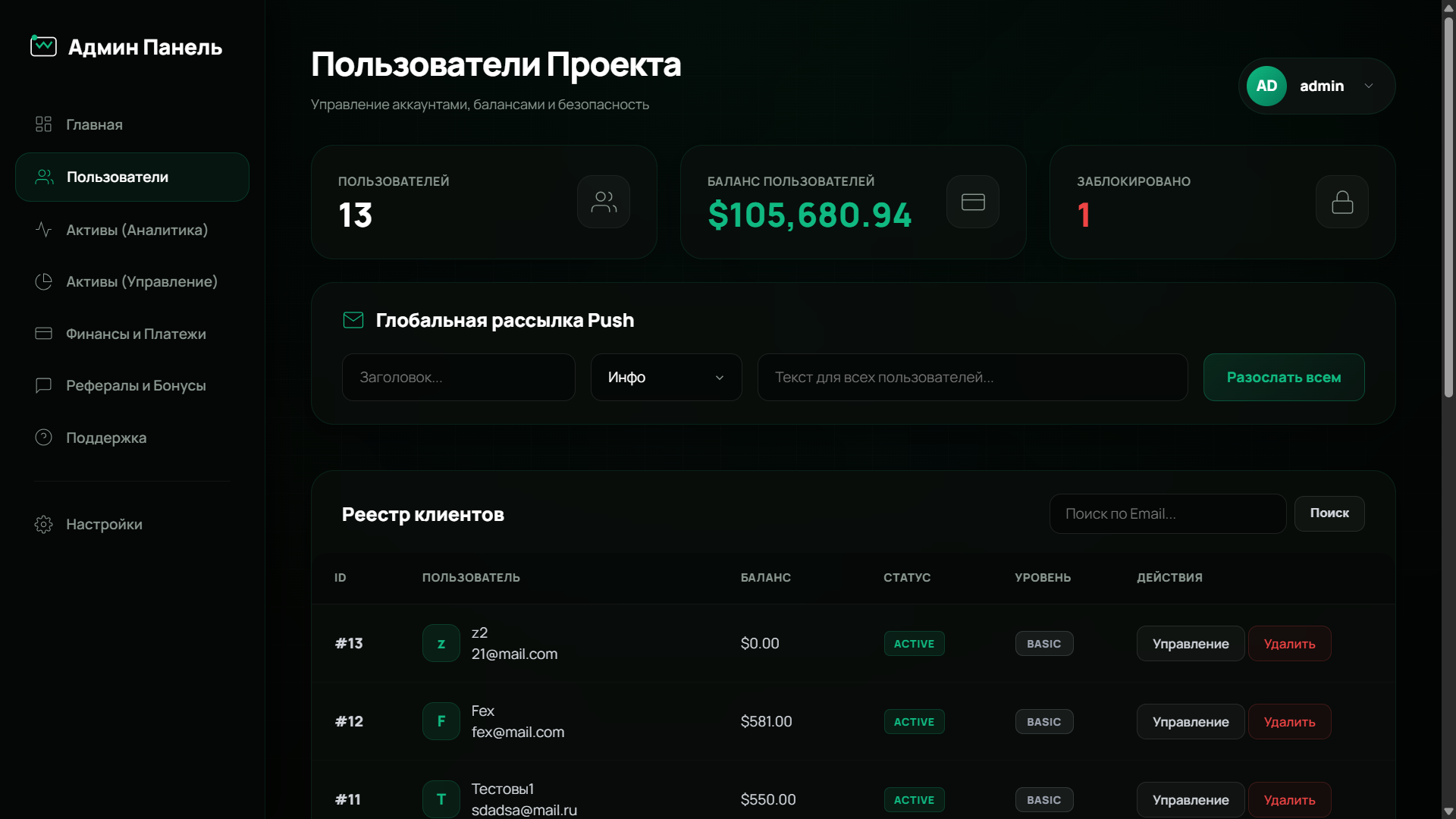
Task: Click the BASIC badge for user z2
Action: (x=1044, y=644)
